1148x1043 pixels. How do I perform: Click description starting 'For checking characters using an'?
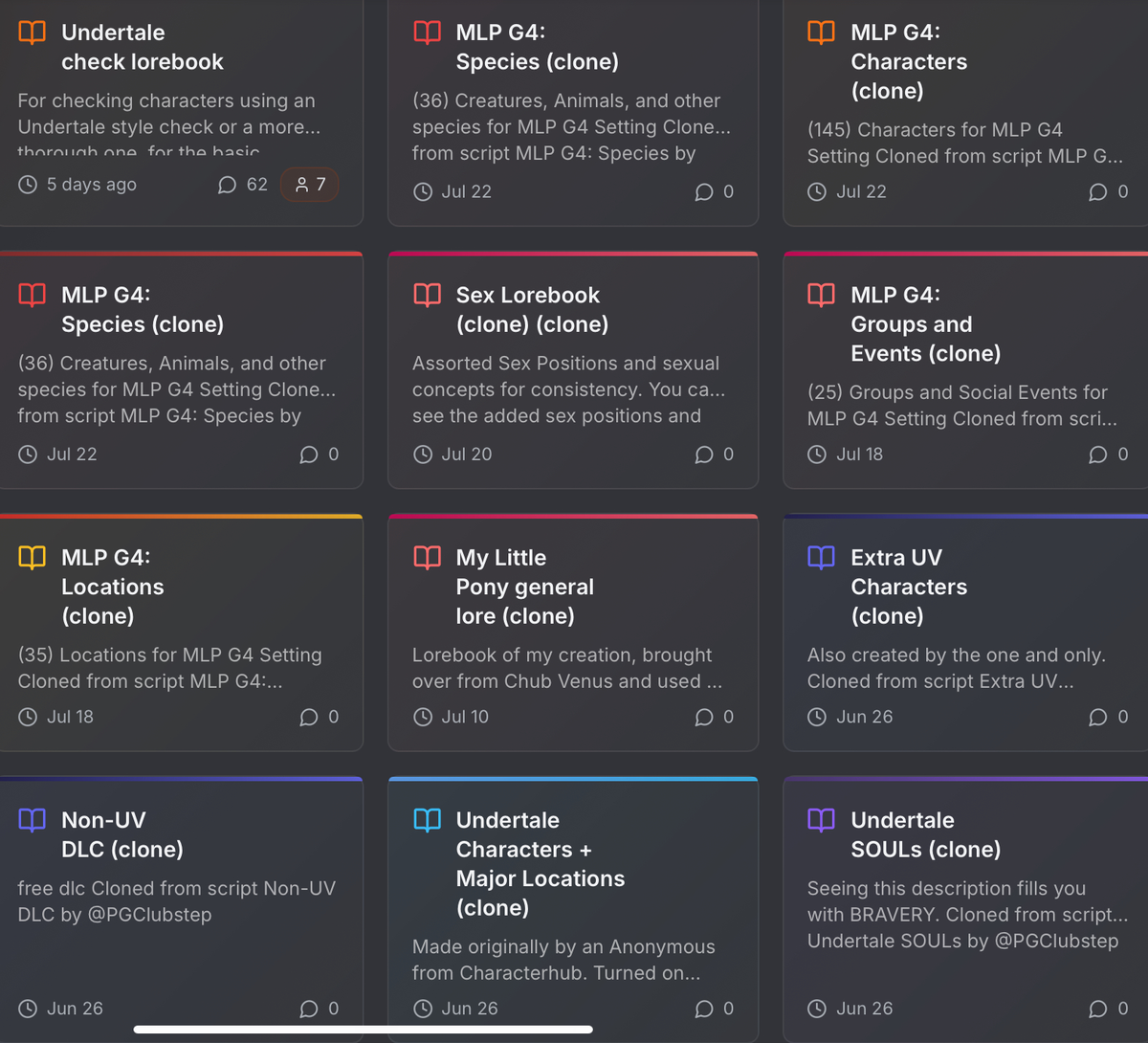tap(168, 125)
